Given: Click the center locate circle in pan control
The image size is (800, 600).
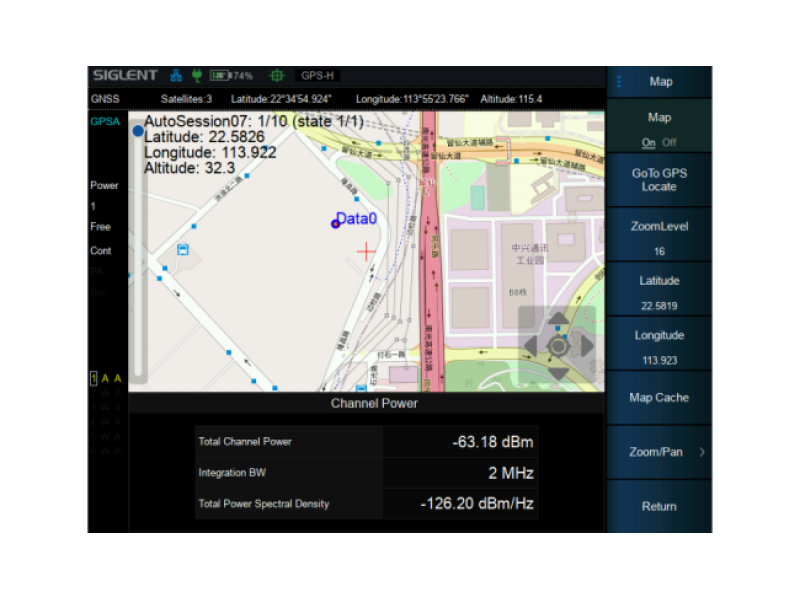Looking at the screenshot, I should click(558, 346).
